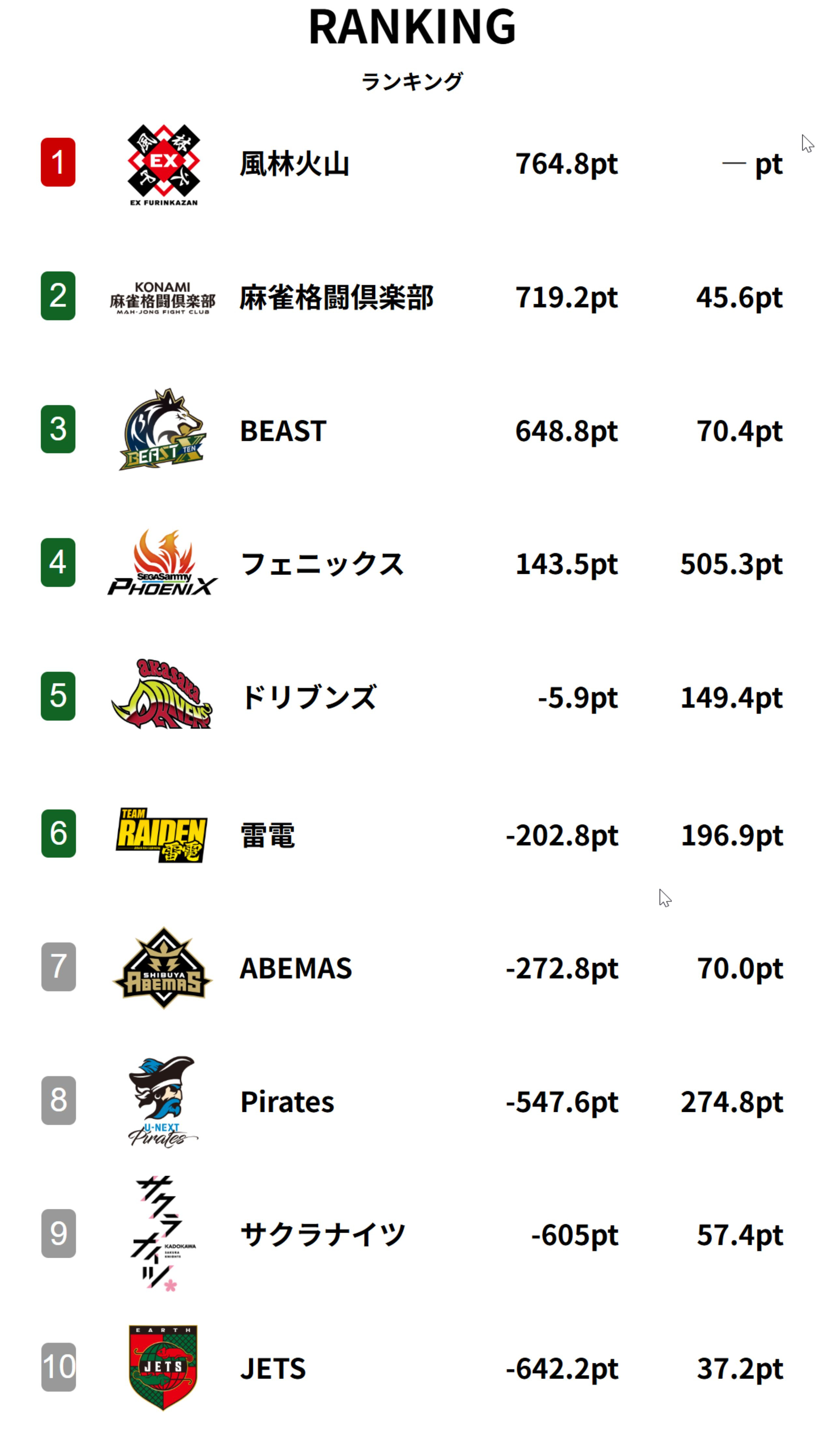Click the フェニックス team name

pyautogui.click(x=322, y=564)
